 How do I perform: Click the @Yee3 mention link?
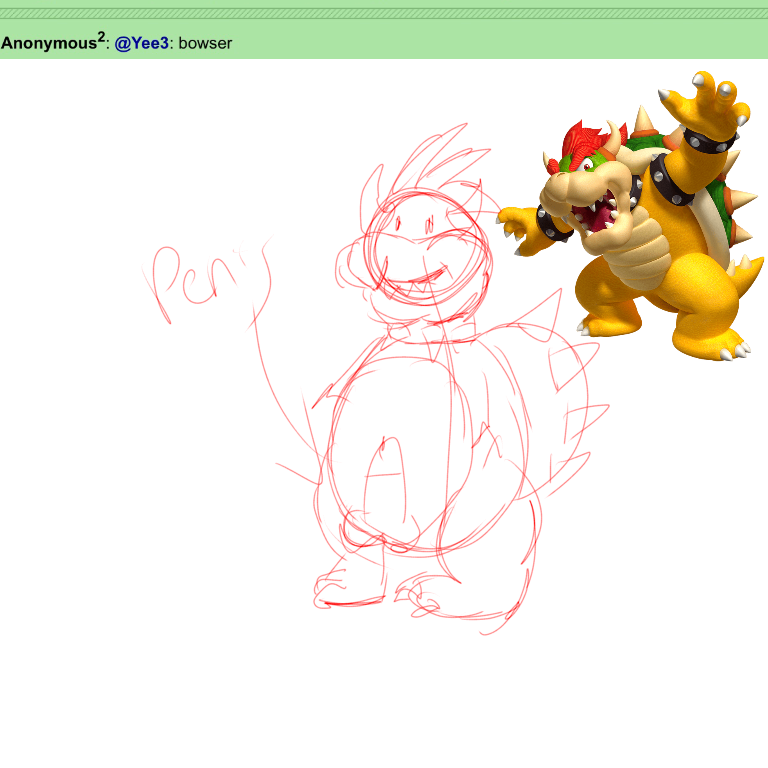click(x=141, y=44)
